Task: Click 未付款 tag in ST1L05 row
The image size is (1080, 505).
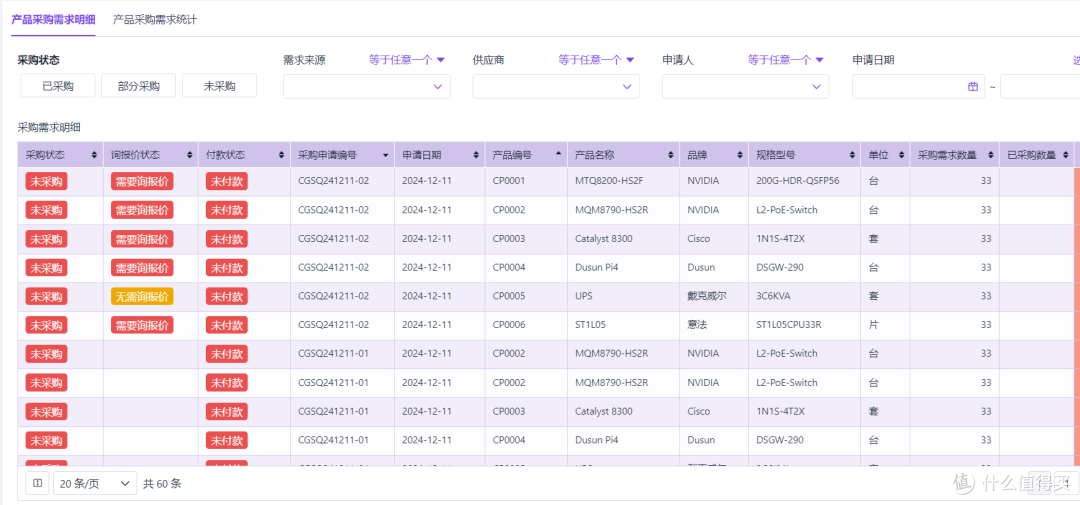Action: click(x=227, y=324)
